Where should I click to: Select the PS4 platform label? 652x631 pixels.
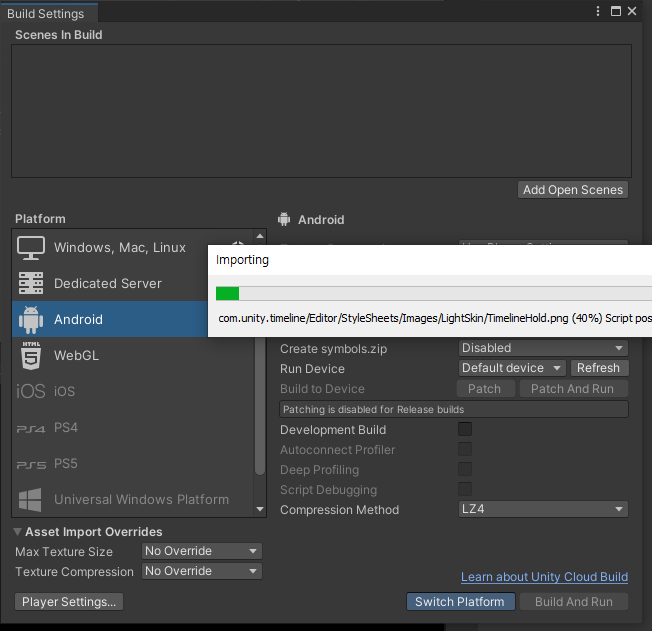point(66,428)
